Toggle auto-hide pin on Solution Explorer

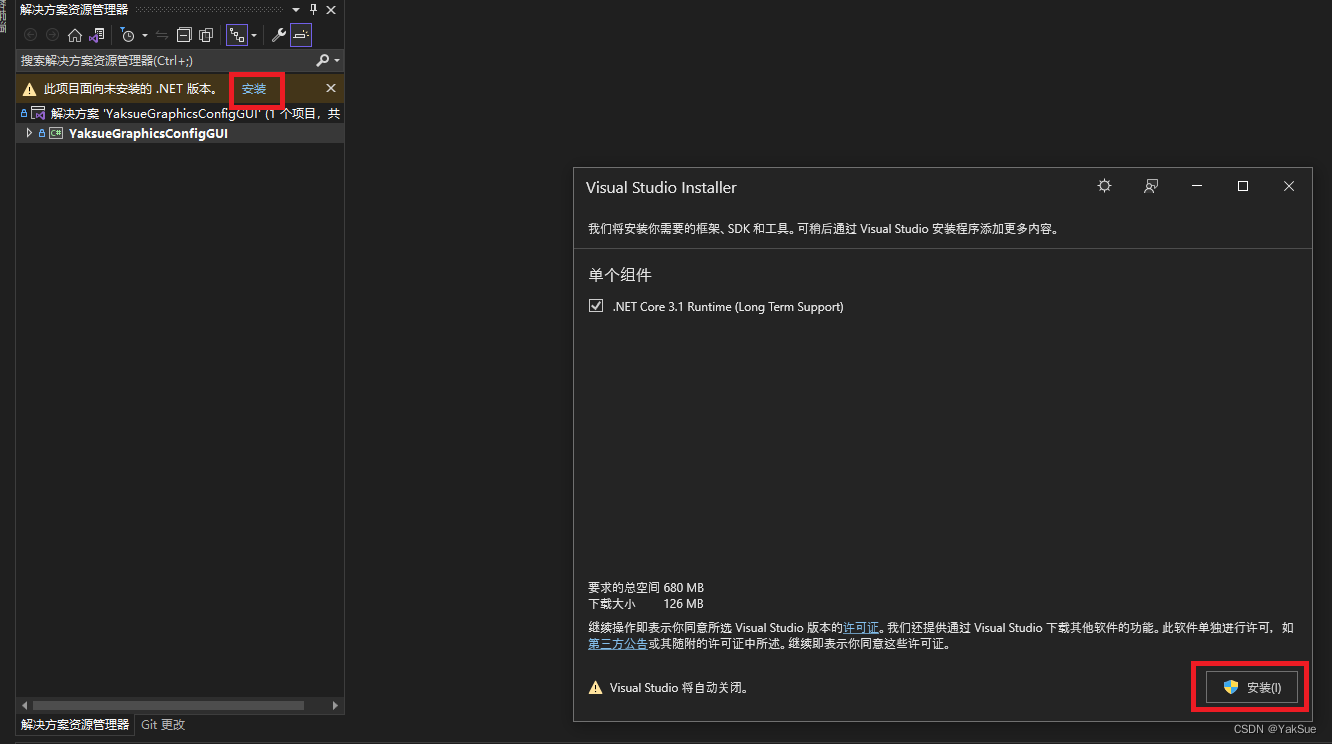coord(313,9)
